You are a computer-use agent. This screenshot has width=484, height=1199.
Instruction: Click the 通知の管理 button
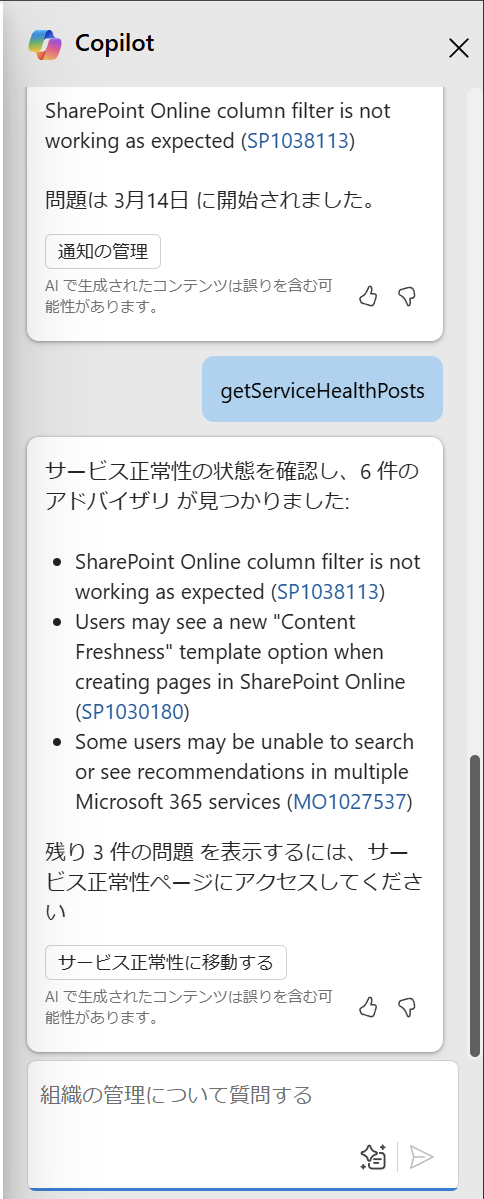[x=103, y=252]
